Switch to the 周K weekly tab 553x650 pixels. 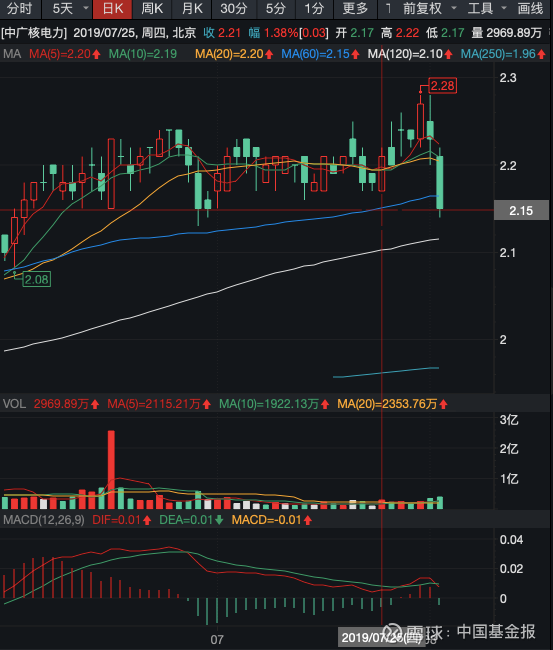click(152, 9)
